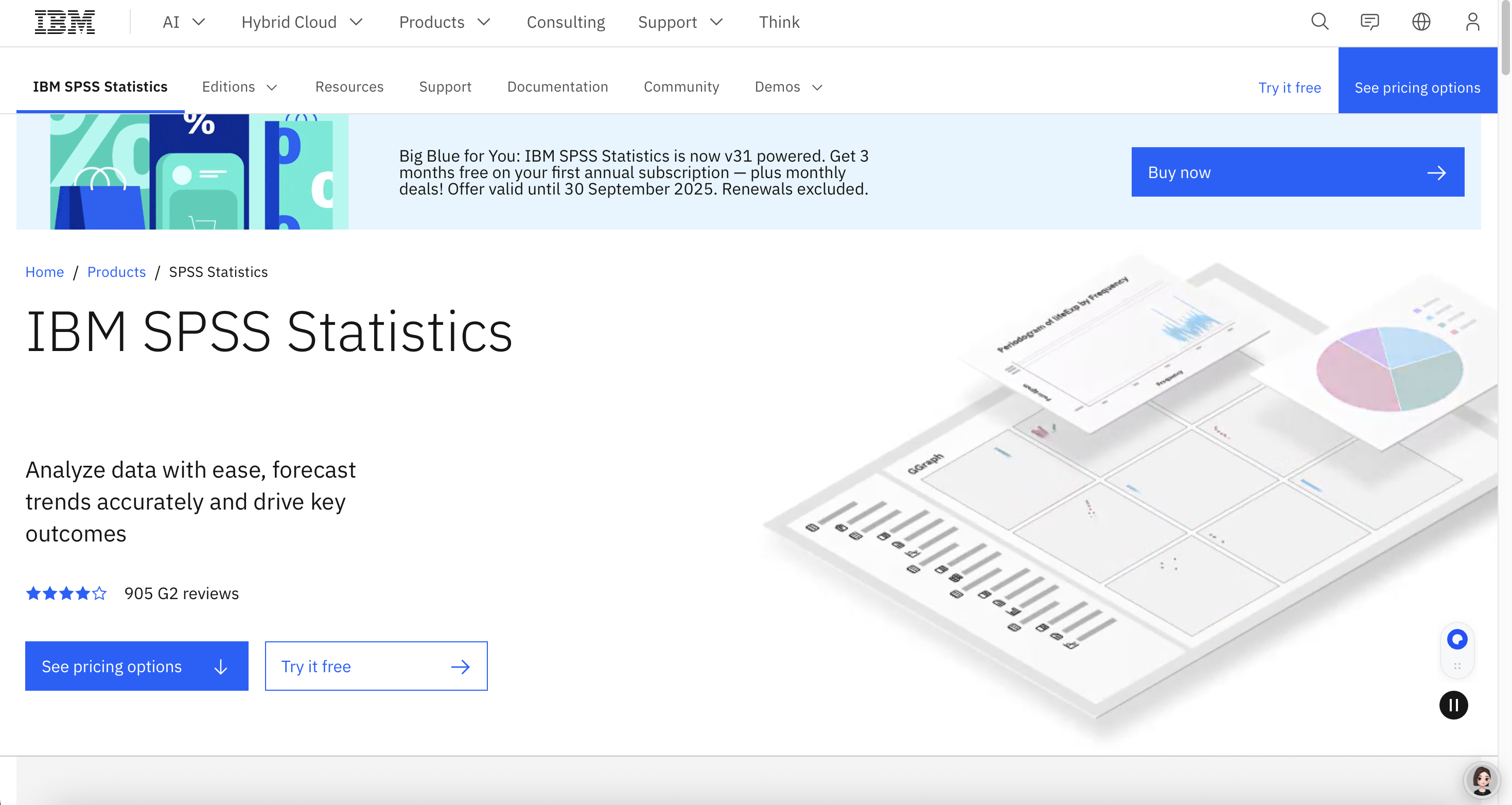Screen dimensions: 1512x805
Task: Expand the Hybrid Cloud dropdown
Action: (302, 22)
